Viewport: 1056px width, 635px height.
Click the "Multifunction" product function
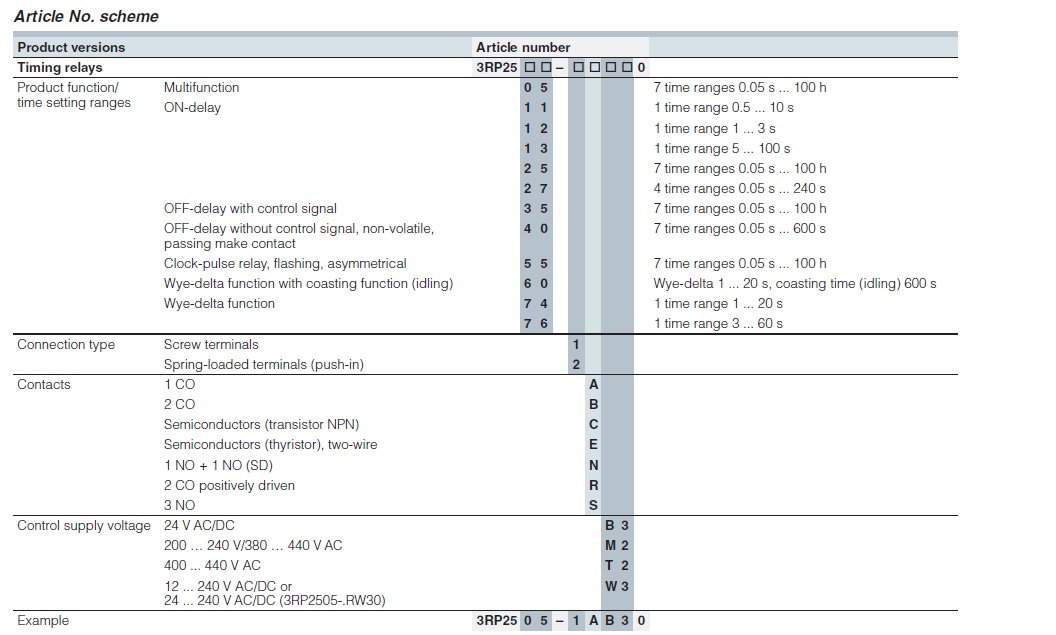201,88
